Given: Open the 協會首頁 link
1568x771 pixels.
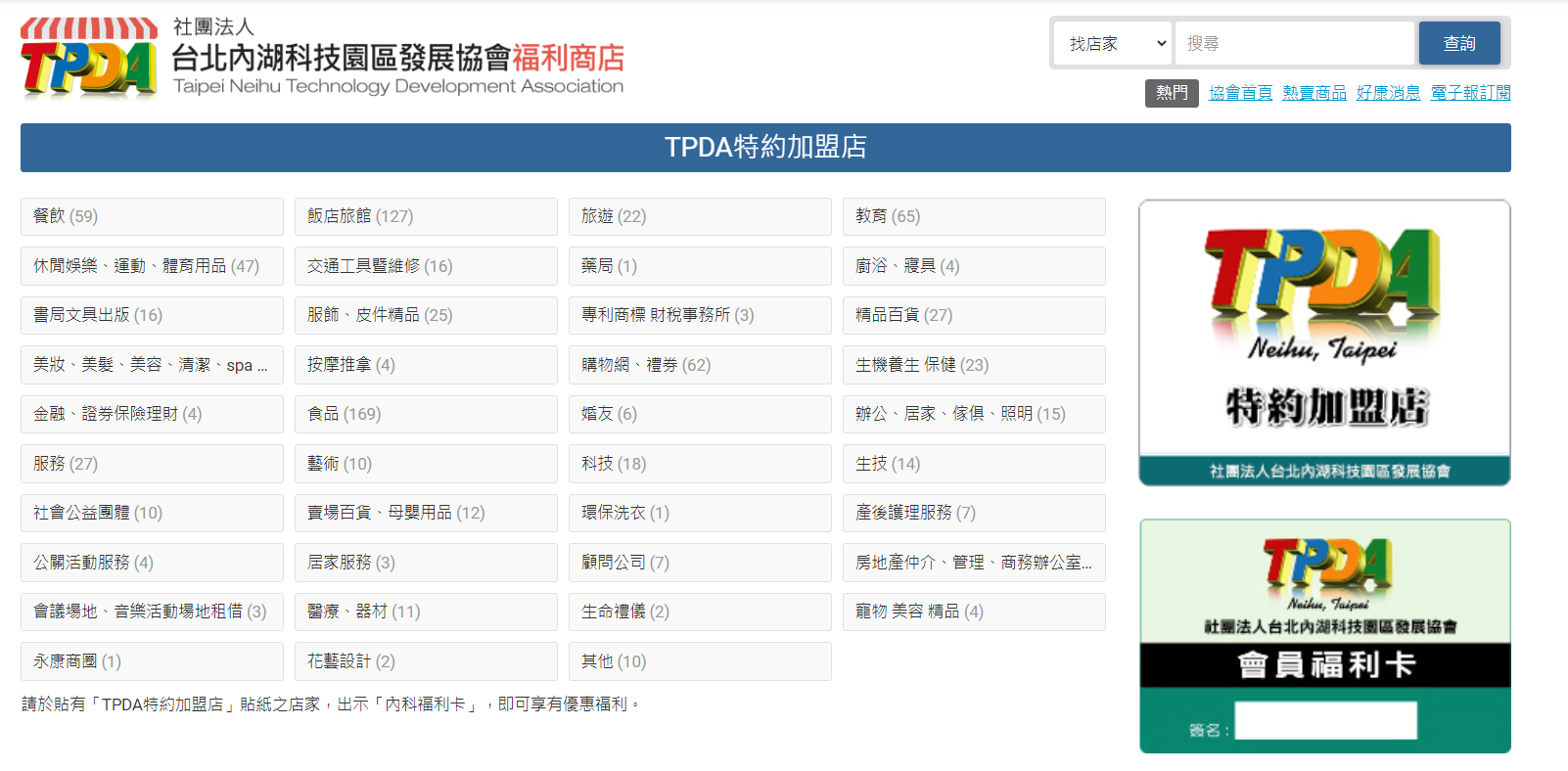Looking at the screenshot, I should [1240, 93].
